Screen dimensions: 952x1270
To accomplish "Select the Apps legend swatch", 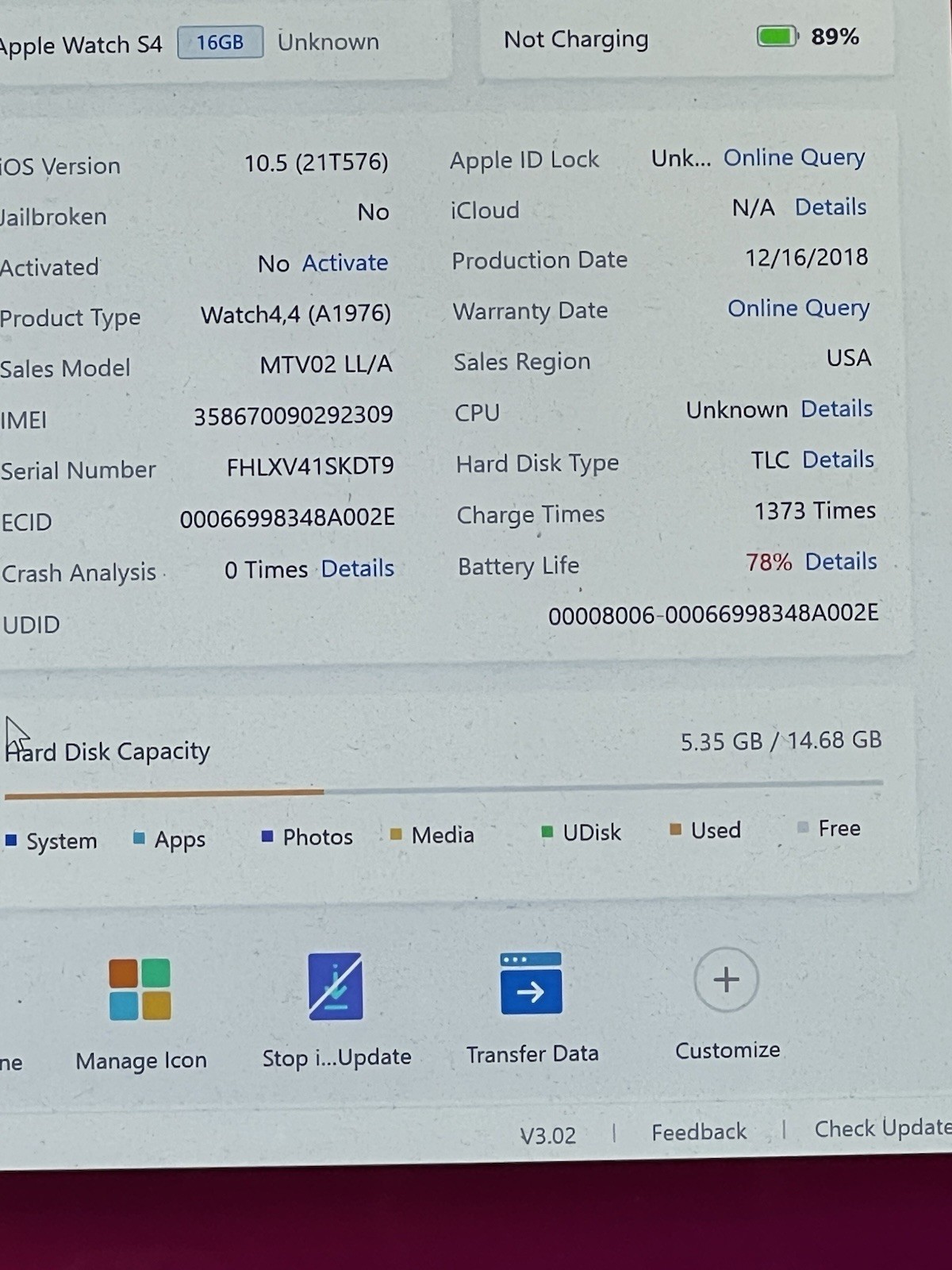I will coord(139,838).
